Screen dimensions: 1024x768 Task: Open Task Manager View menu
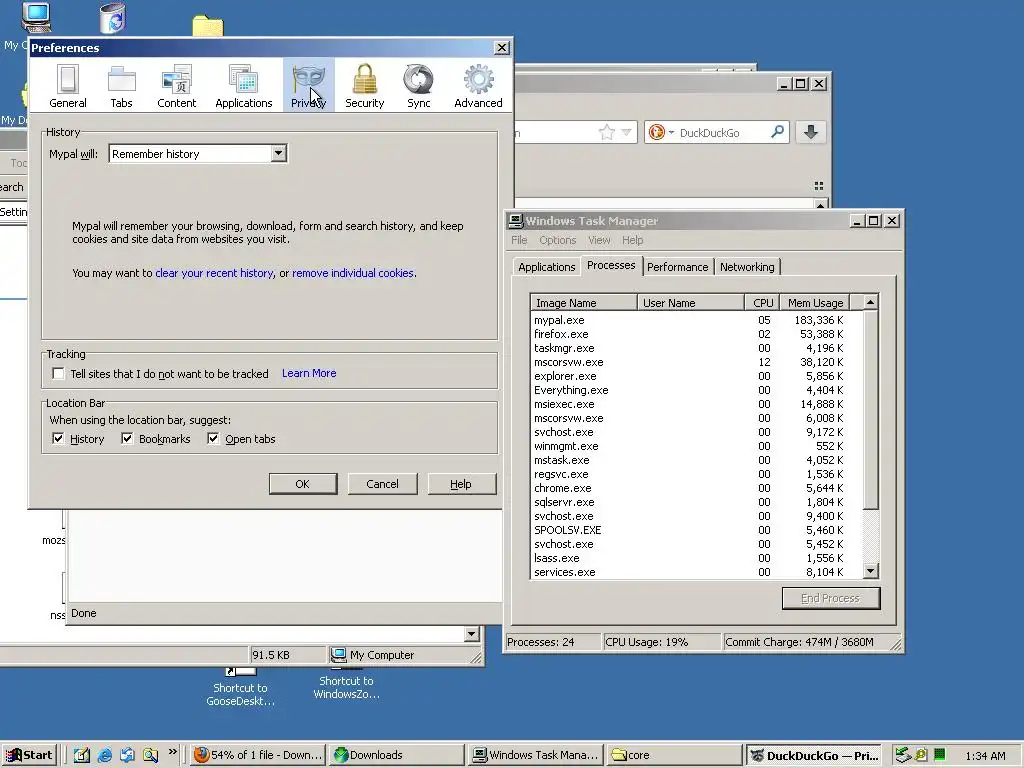(x=599, y=240)
